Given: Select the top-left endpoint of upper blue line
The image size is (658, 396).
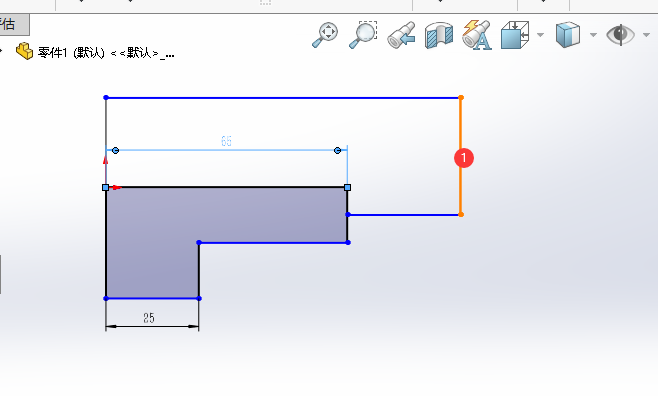Looking at the screenshot, I should [x=106, y=98].
